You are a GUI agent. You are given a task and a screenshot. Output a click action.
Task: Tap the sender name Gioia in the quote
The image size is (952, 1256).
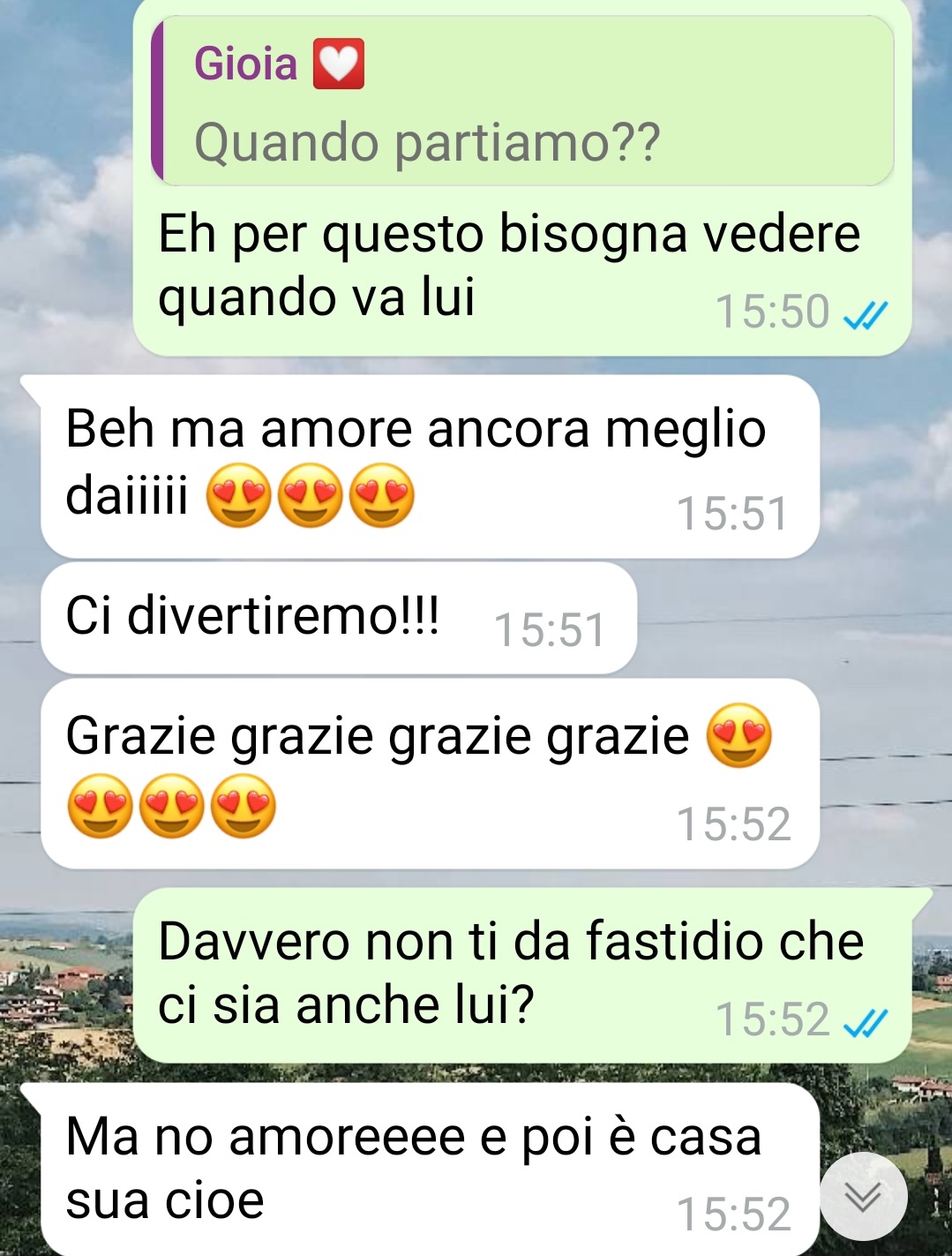pos(245,64)
